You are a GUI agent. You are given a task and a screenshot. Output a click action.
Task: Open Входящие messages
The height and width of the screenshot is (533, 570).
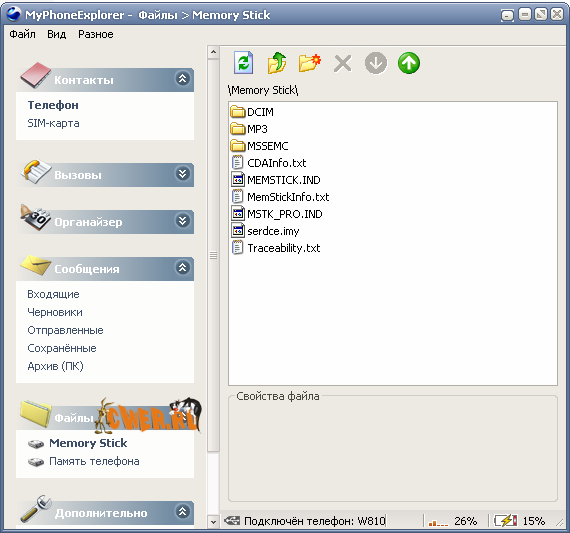[53, 294]
